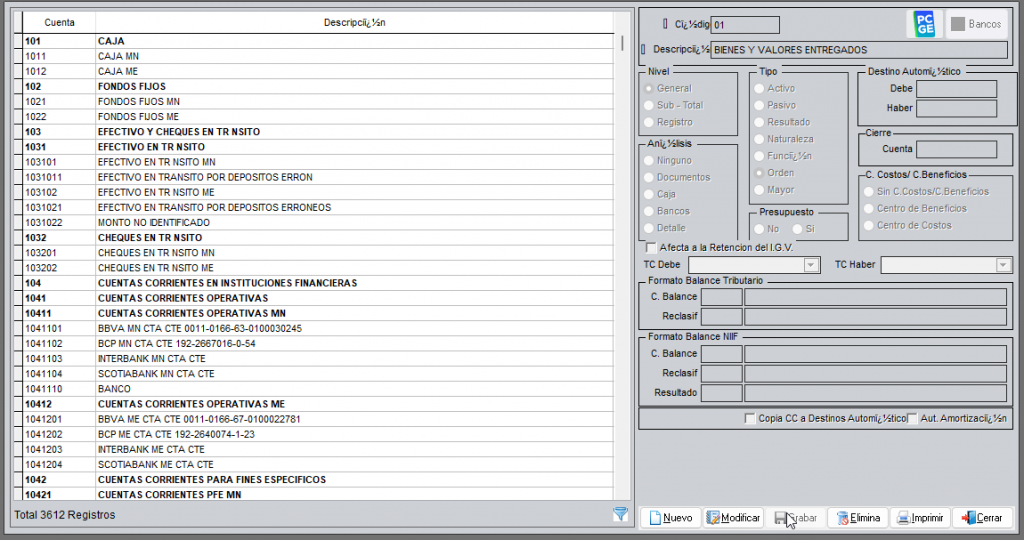
Task: Select row 1041110 BANCO
Action: click(318, 389)
